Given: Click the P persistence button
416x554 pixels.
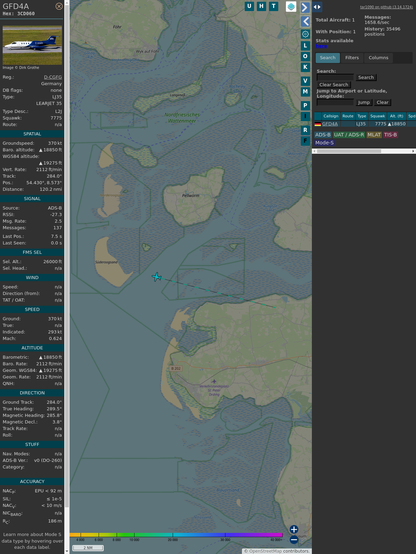Looking at the screenshot, I should pos(305,105).
